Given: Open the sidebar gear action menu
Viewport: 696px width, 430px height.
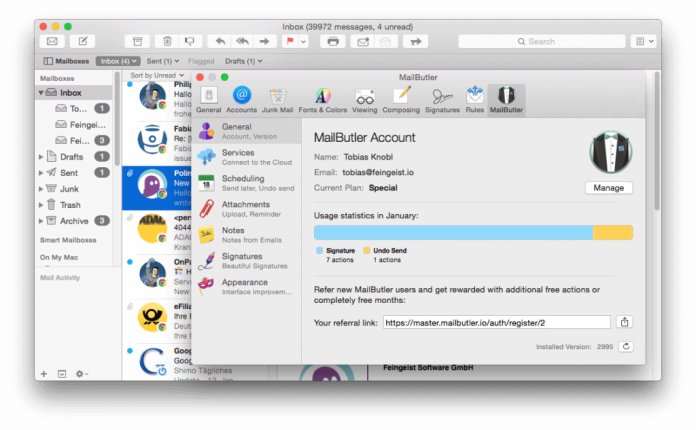Looking at the screenshot, I should pyautogui.click(x=81, y=374).
